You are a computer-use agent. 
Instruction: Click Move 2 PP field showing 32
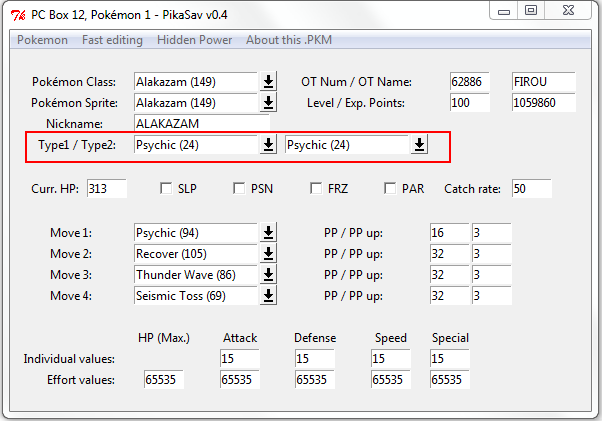tap(450, 253)
